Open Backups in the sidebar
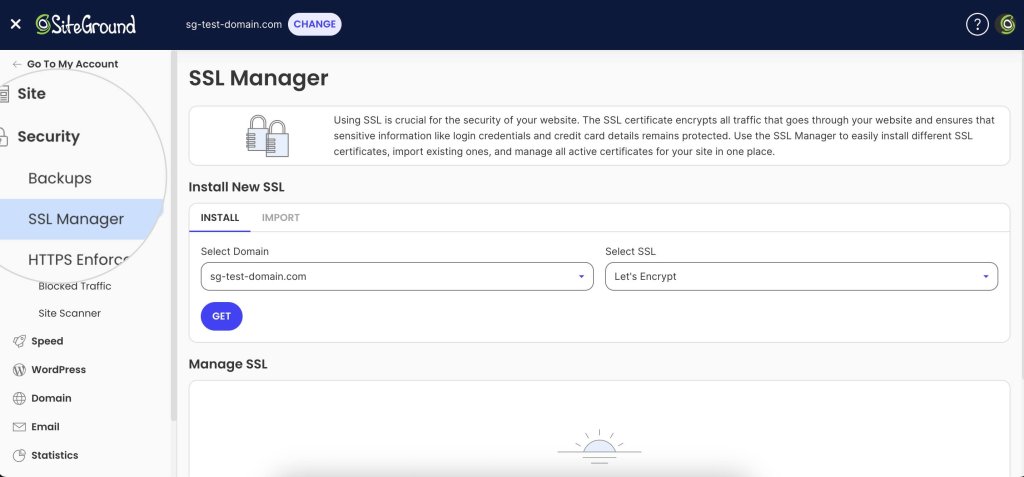 tap(60, 179)
